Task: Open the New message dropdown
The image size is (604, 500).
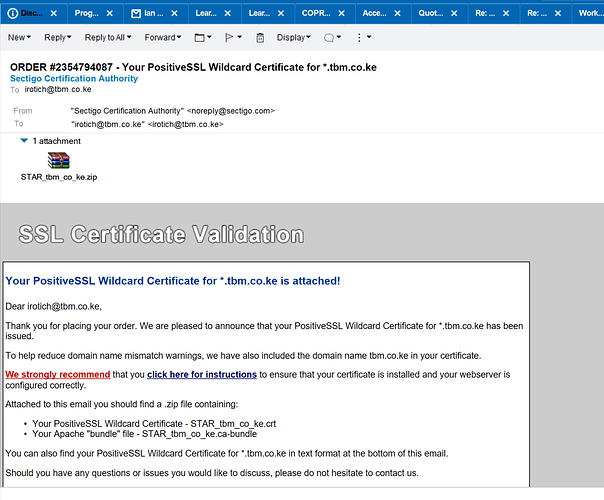Action: 19,37
